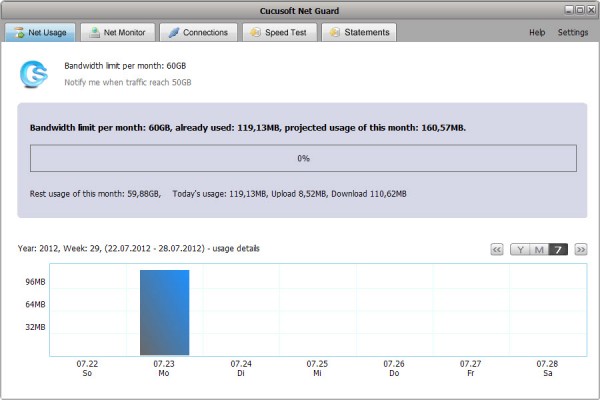This screenshot has width=600, height=400.
Task: Click the 96MB axis value
Action: point(35,282)
